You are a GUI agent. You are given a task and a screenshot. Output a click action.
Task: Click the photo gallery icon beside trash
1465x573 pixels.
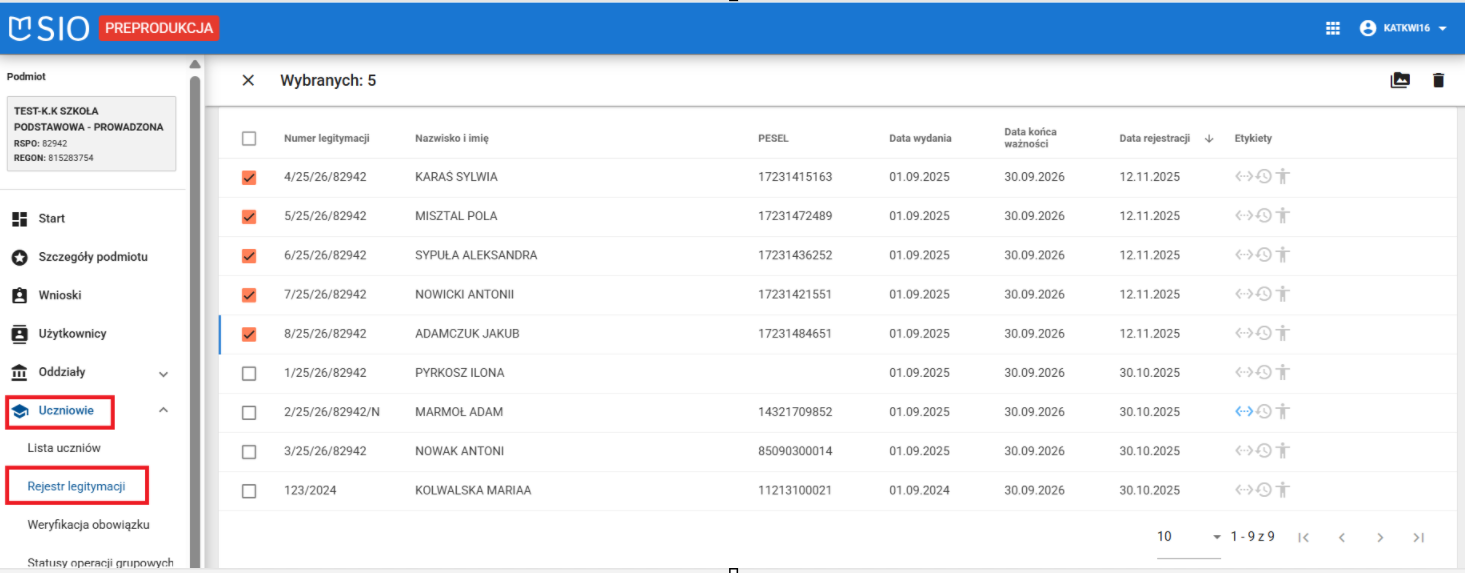1400,80
